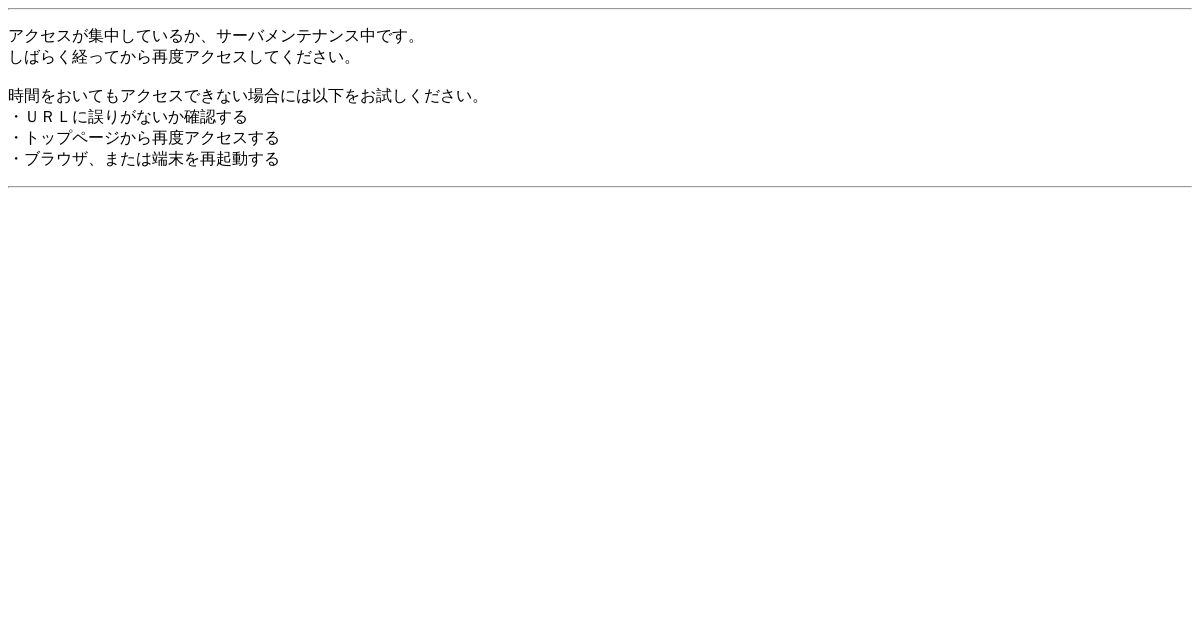Click the top horizontal divider line

click(600, 9)
